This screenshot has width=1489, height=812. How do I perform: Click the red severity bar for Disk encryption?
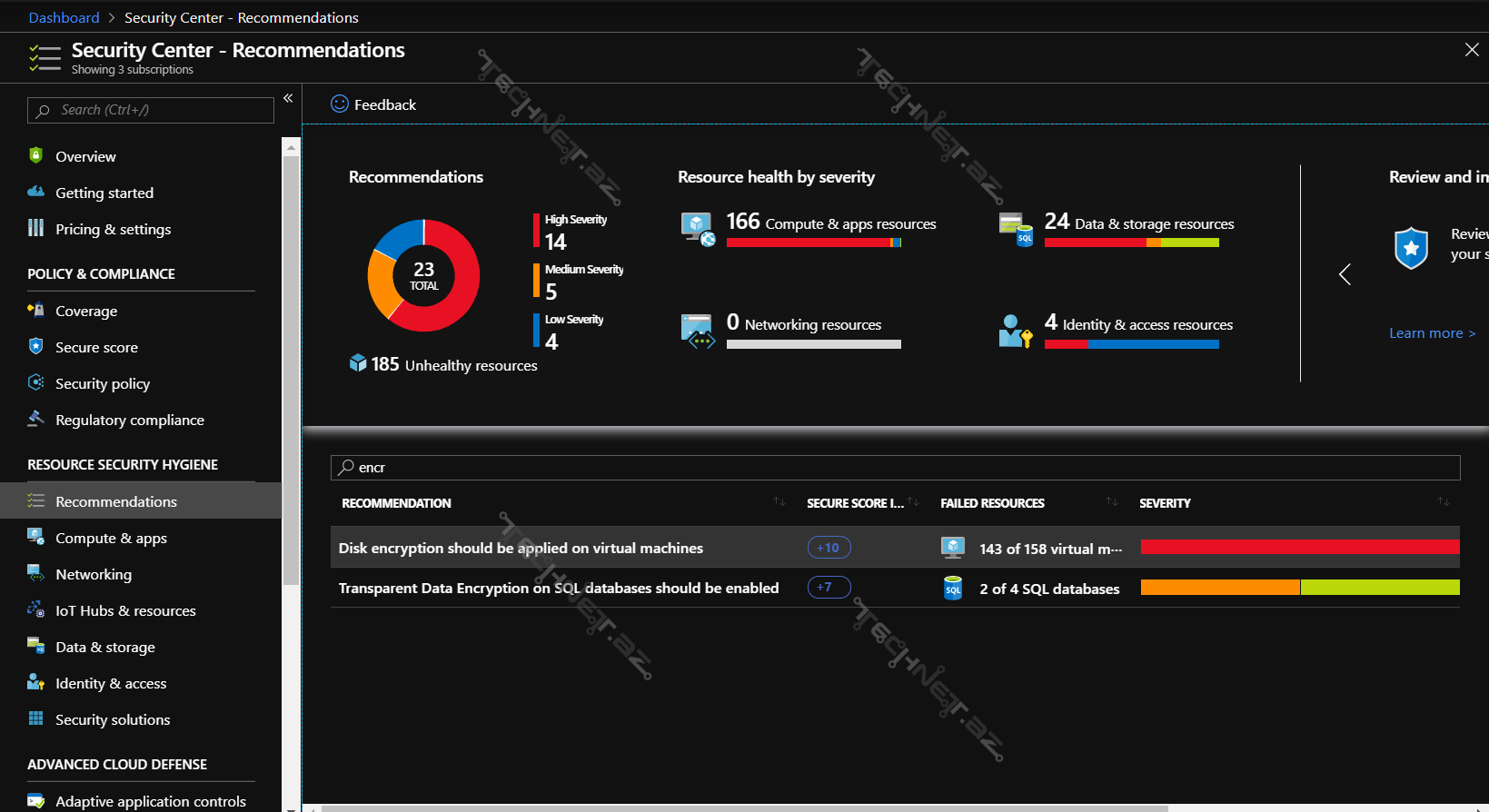[1299, 547]
